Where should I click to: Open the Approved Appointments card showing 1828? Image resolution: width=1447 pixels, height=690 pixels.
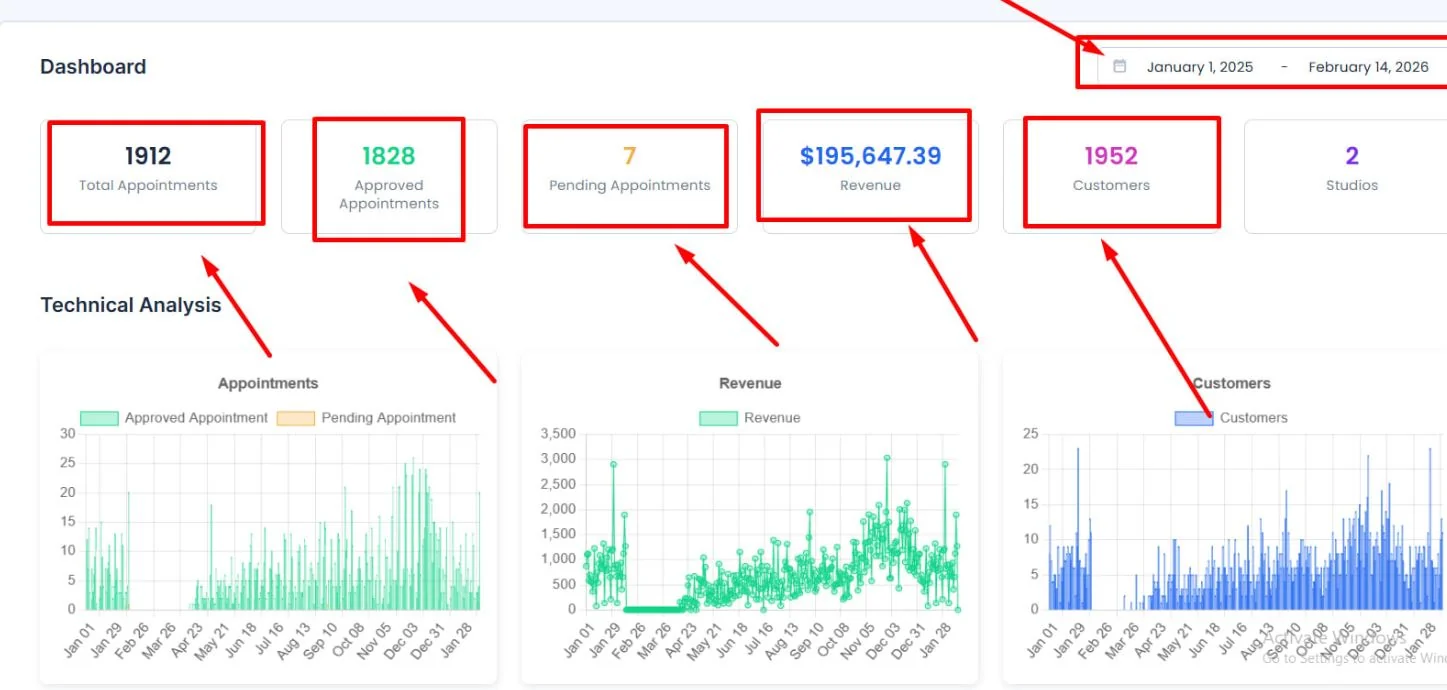click(x=389, y=177)
